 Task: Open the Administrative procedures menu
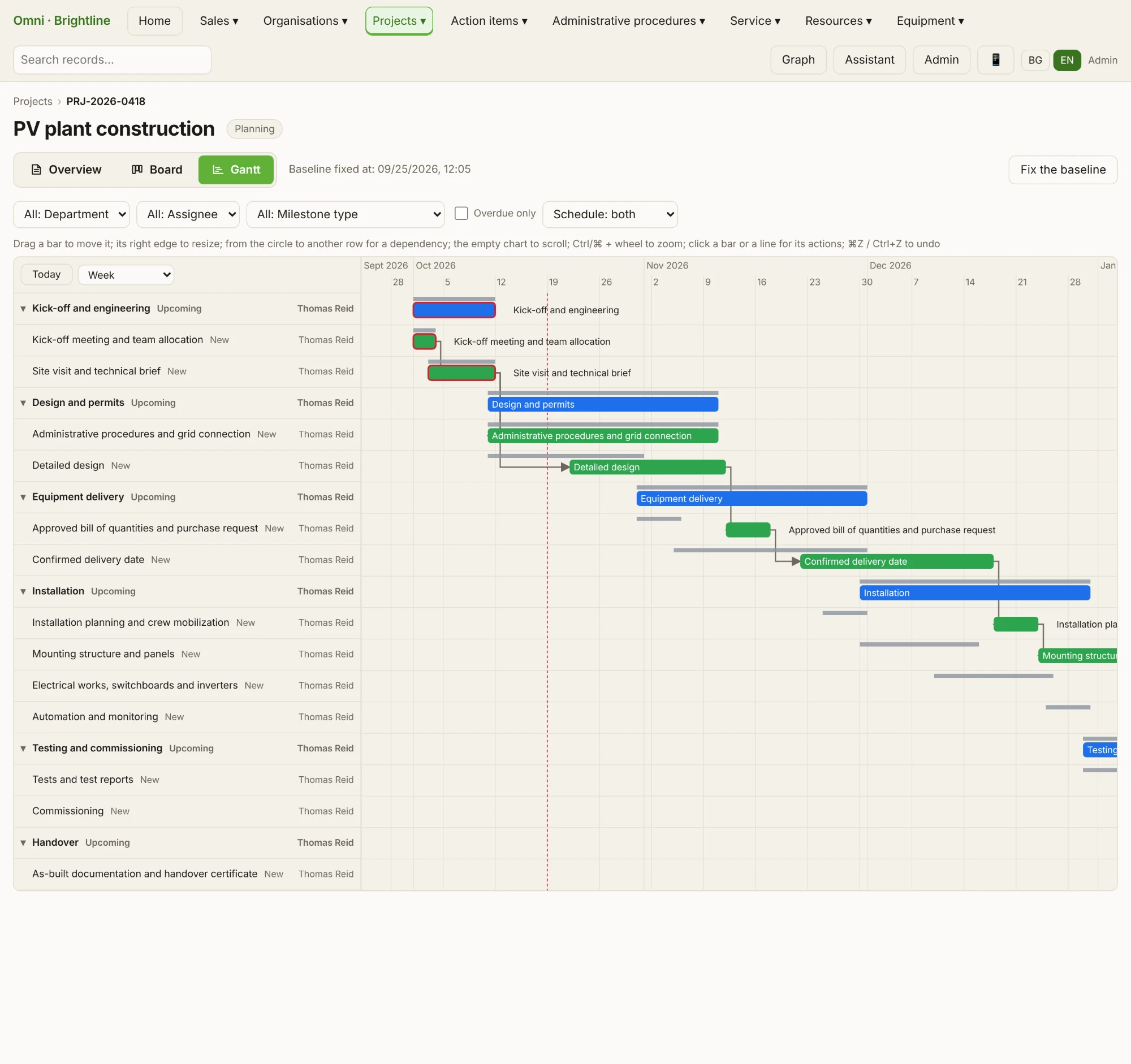point(629,21)
